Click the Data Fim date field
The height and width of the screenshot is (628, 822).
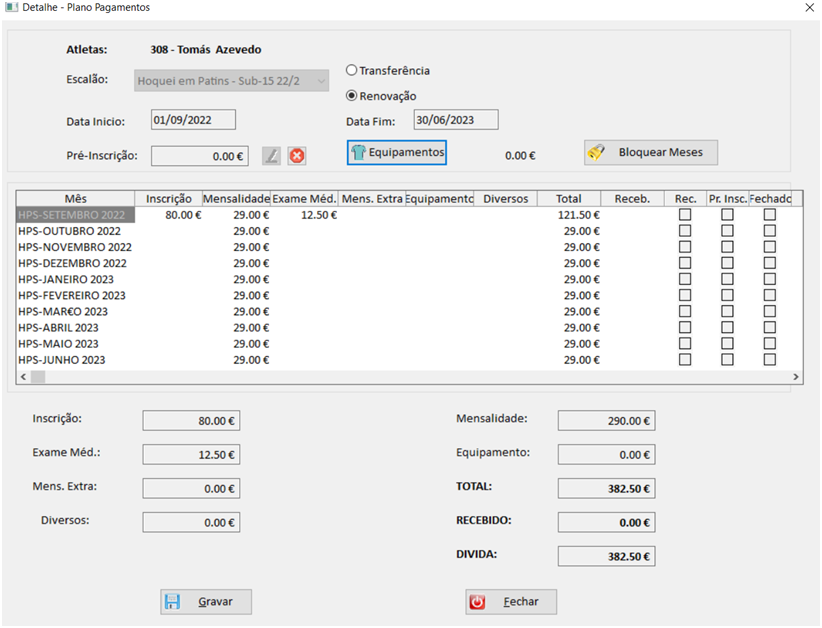[x=456, y=120]
